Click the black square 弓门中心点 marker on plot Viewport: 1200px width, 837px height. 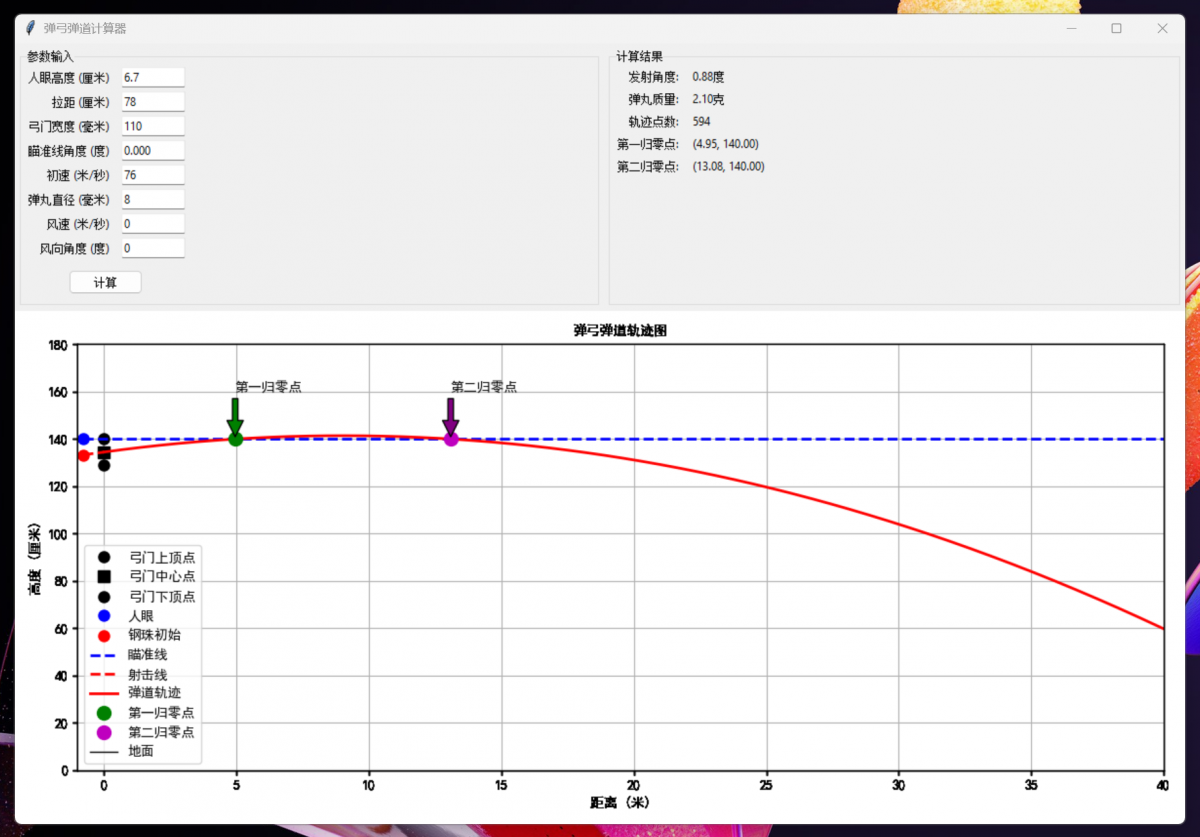pos(104,452)
